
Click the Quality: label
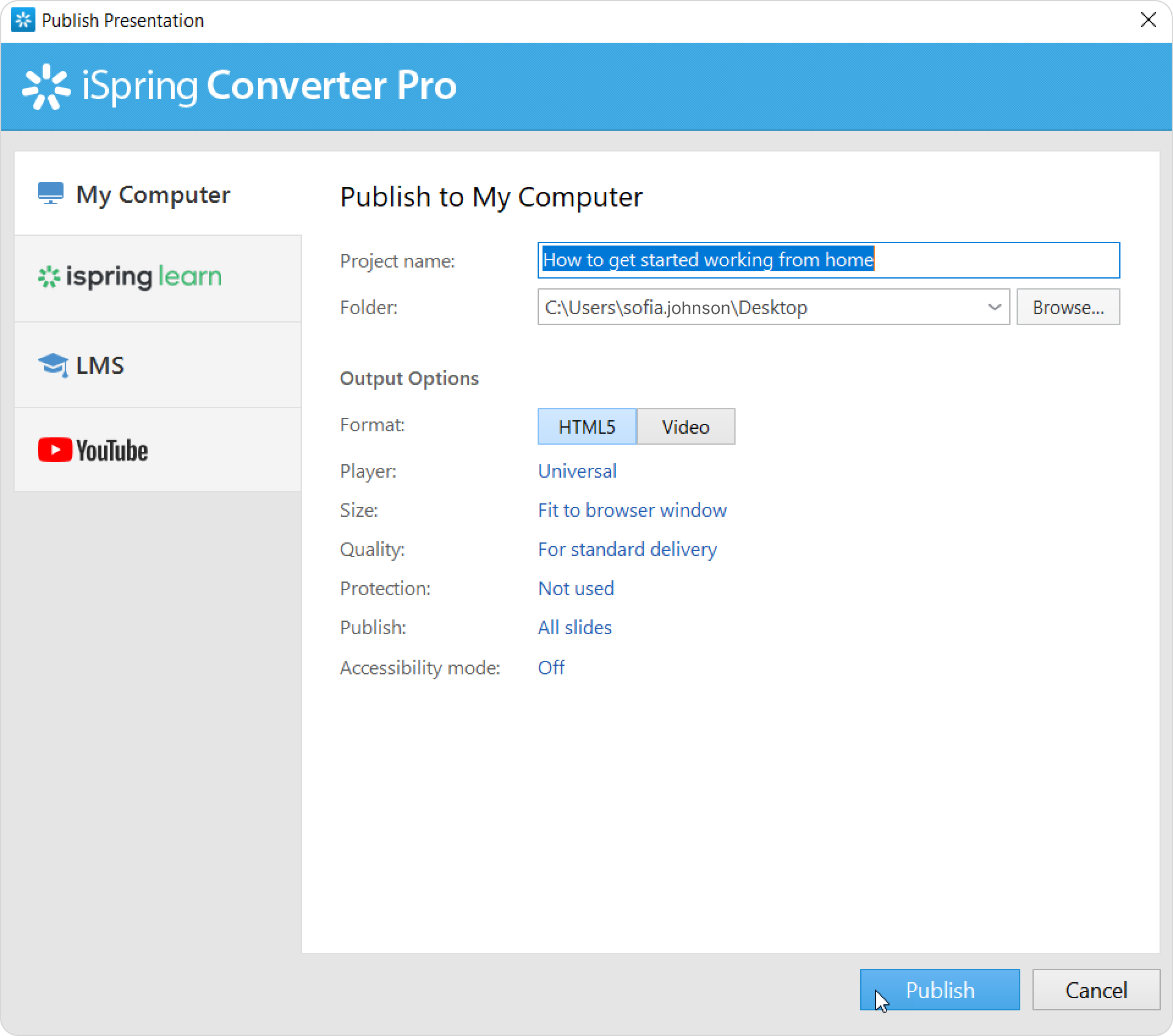coord(373,549)
